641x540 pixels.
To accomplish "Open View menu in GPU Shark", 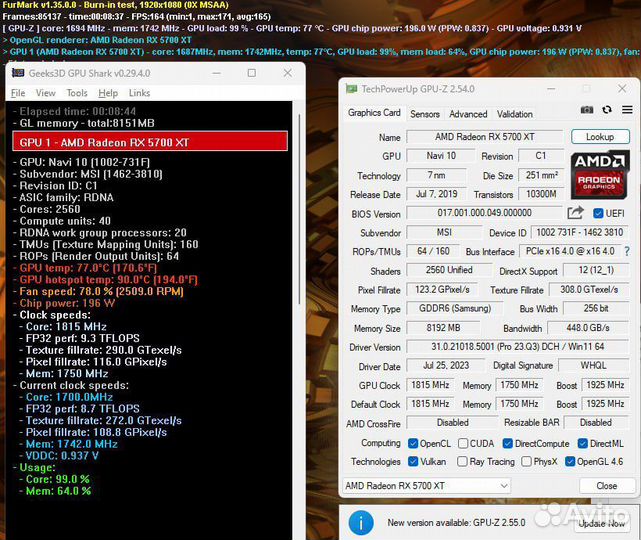I will click(46, 93).
